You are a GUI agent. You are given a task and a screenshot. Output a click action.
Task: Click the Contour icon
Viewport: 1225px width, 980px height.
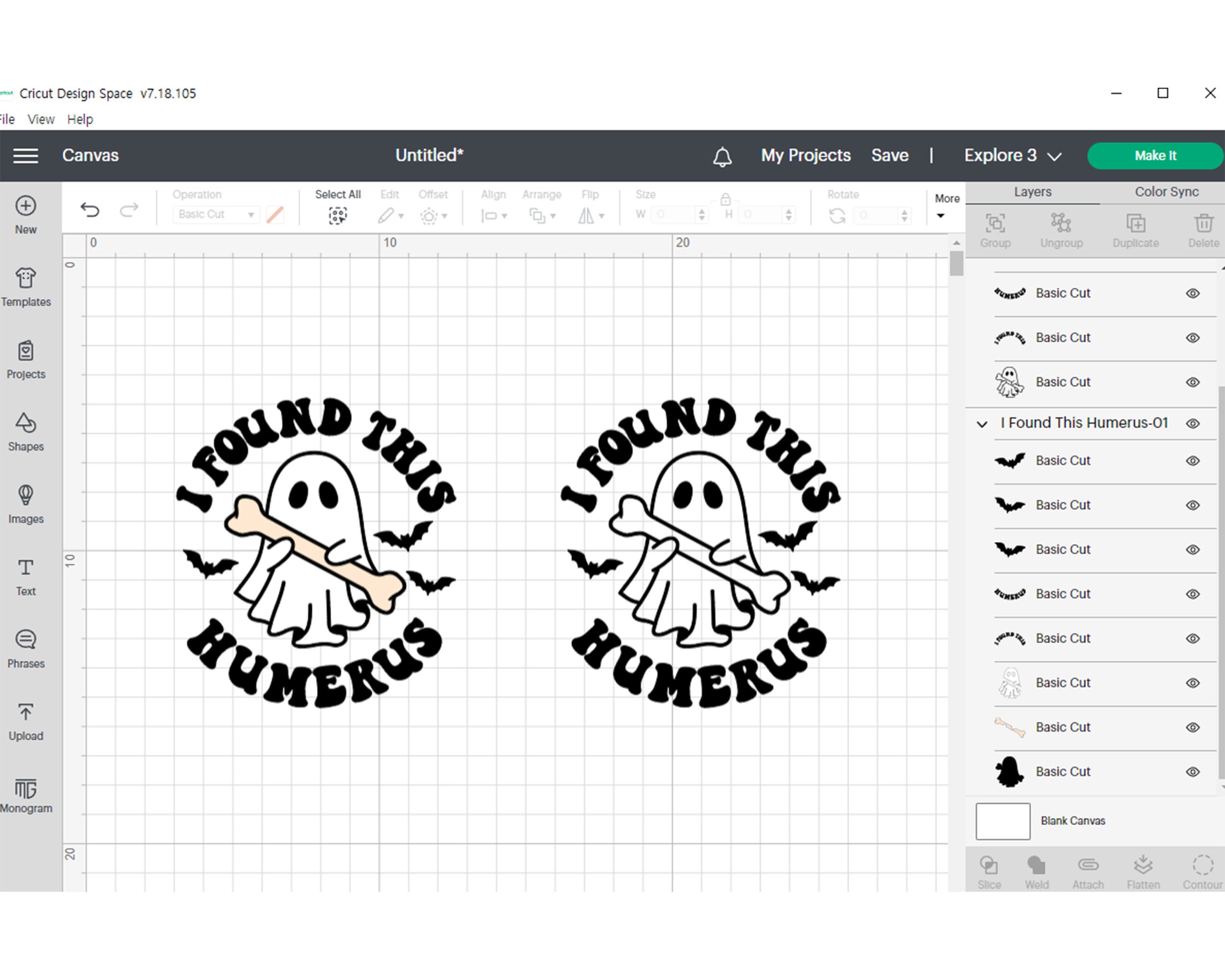click(1202, 867)
